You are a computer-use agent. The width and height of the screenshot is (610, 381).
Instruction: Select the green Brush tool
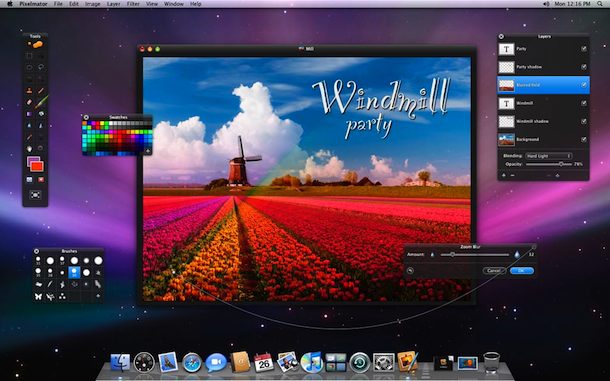[x=42, y=102]
